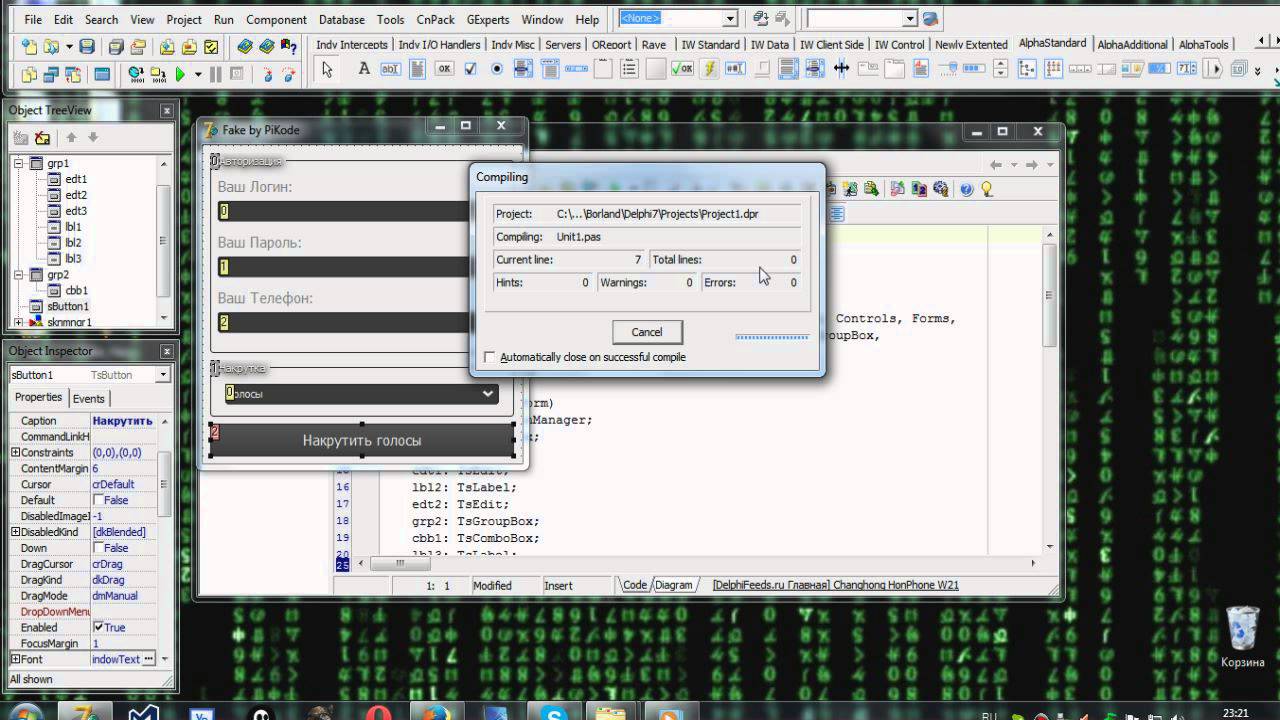
Task: Open the Run button dropdown arrow
Action: (198, 74)
